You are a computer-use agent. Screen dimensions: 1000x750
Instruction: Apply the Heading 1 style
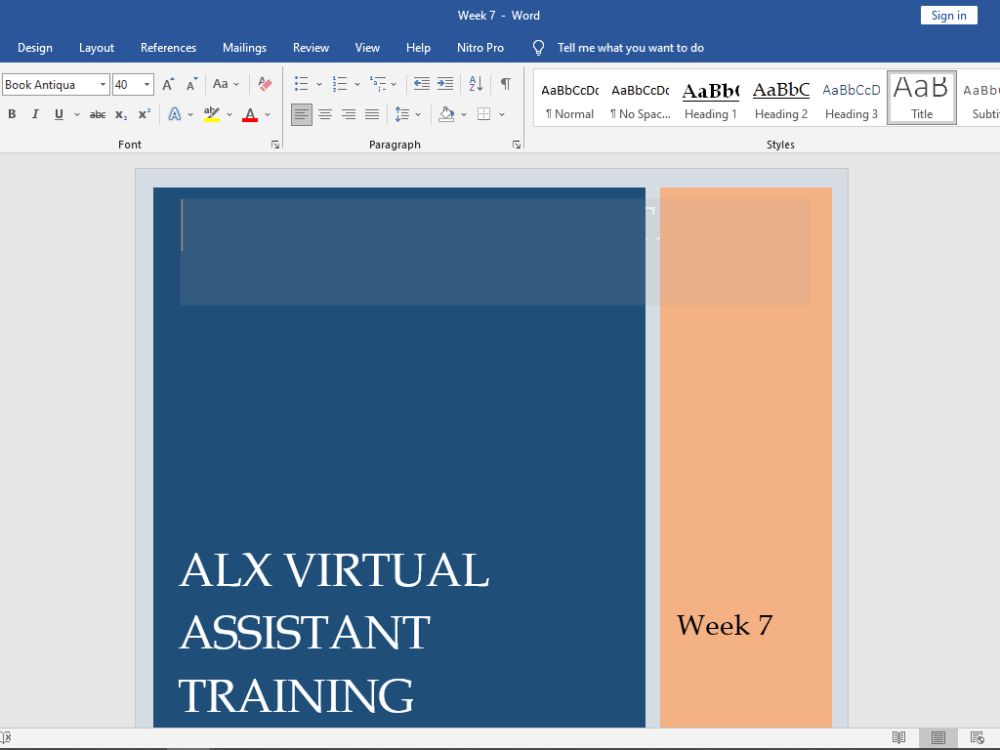click(710, 99)
